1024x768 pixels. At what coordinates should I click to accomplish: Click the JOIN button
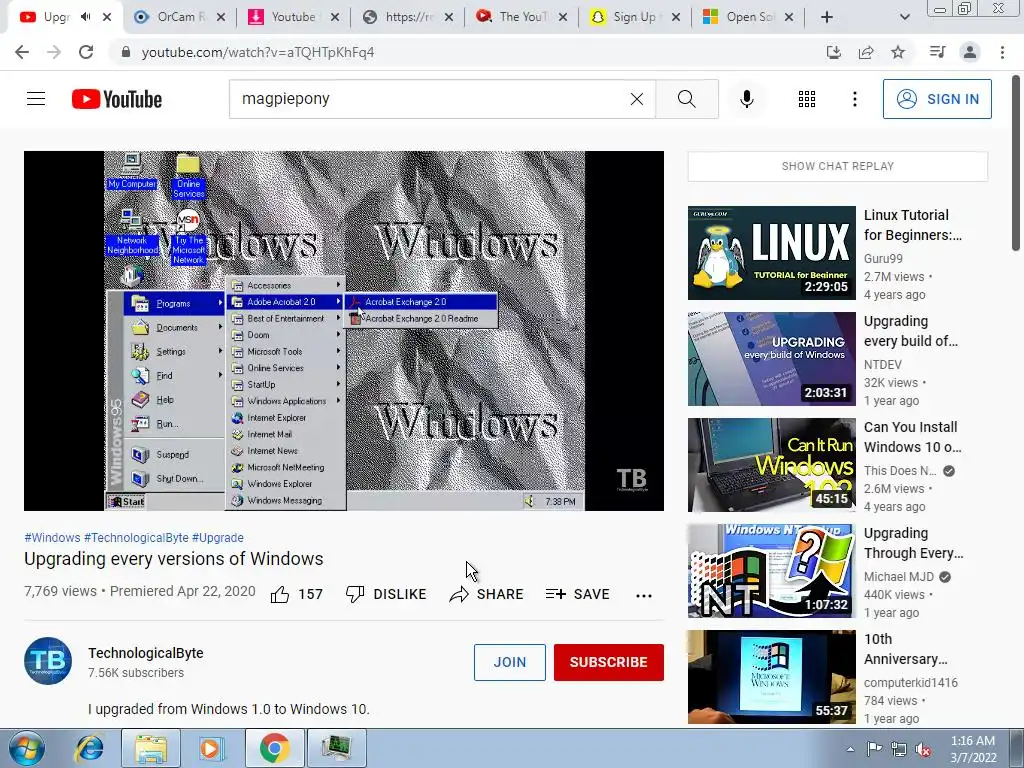(510, 662)
